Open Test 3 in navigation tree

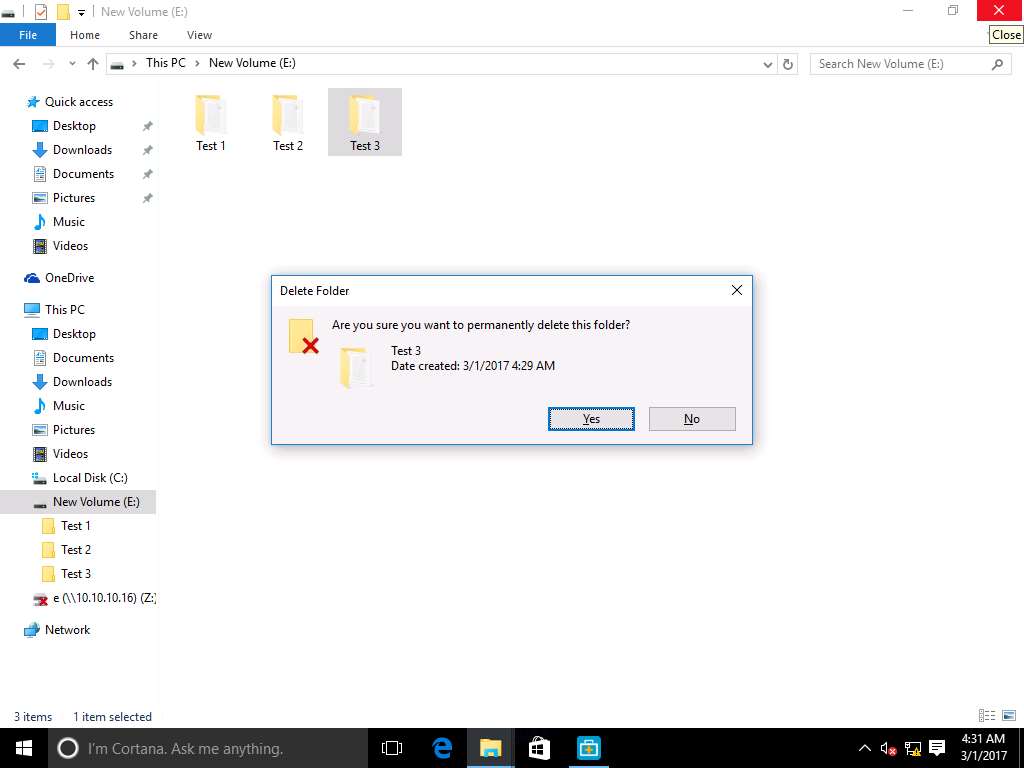coord(76,574)
